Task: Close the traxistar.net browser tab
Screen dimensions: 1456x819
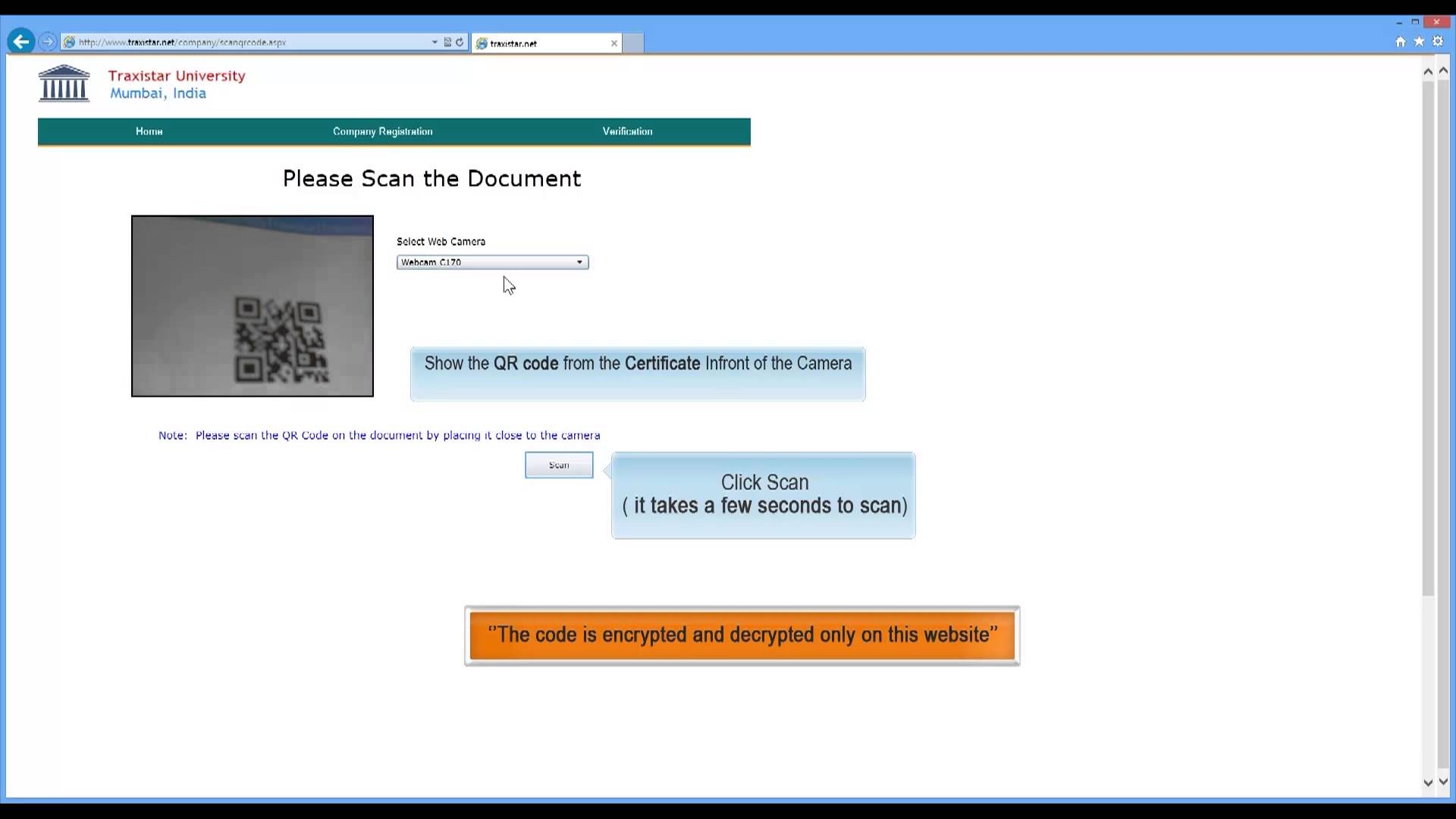Action: pos(614,43)
